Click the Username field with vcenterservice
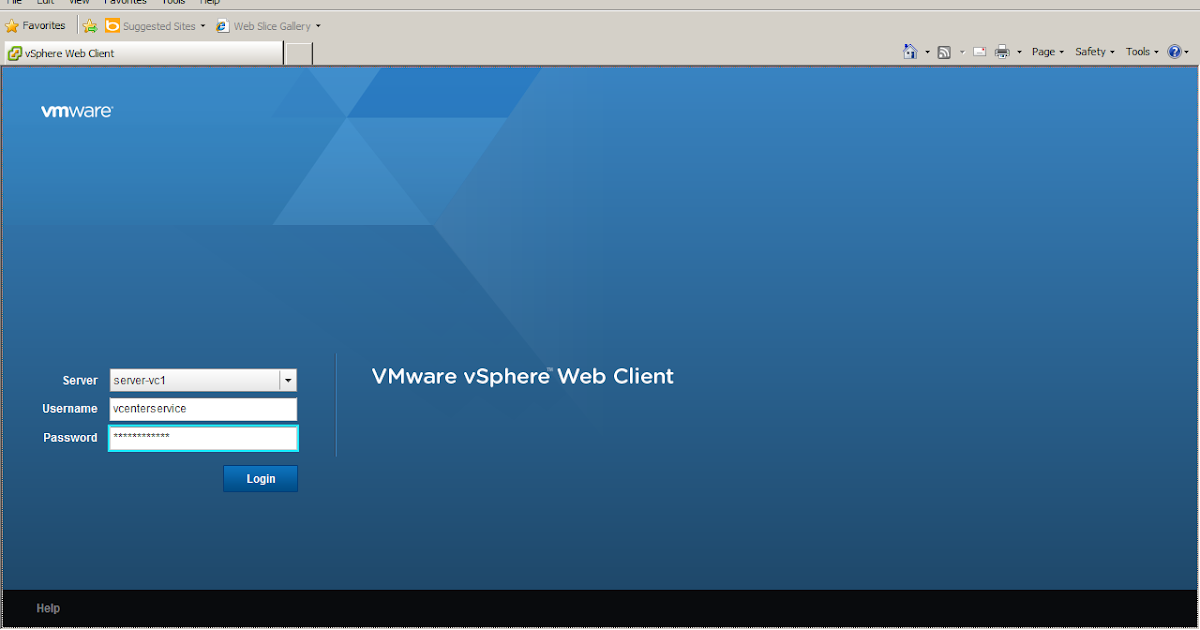 (x=203, y=409)
